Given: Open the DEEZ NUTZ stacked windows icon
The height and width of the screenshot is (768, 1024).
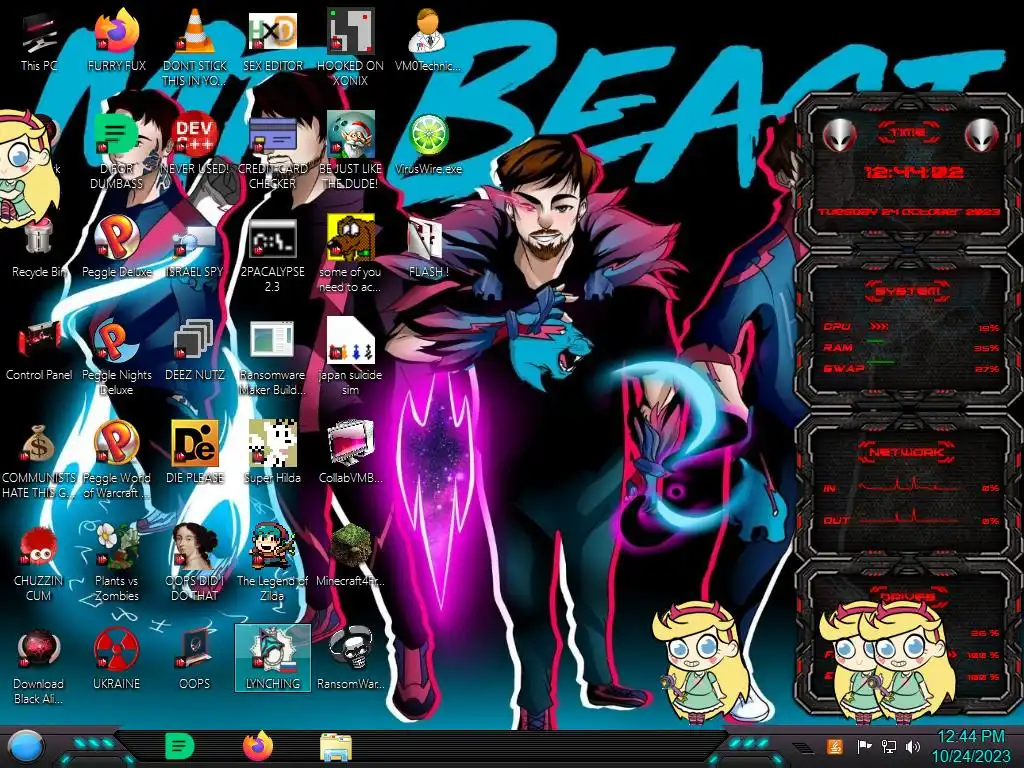Looking at the screenshot, I should pyautogui.click(x=195, y=340).
